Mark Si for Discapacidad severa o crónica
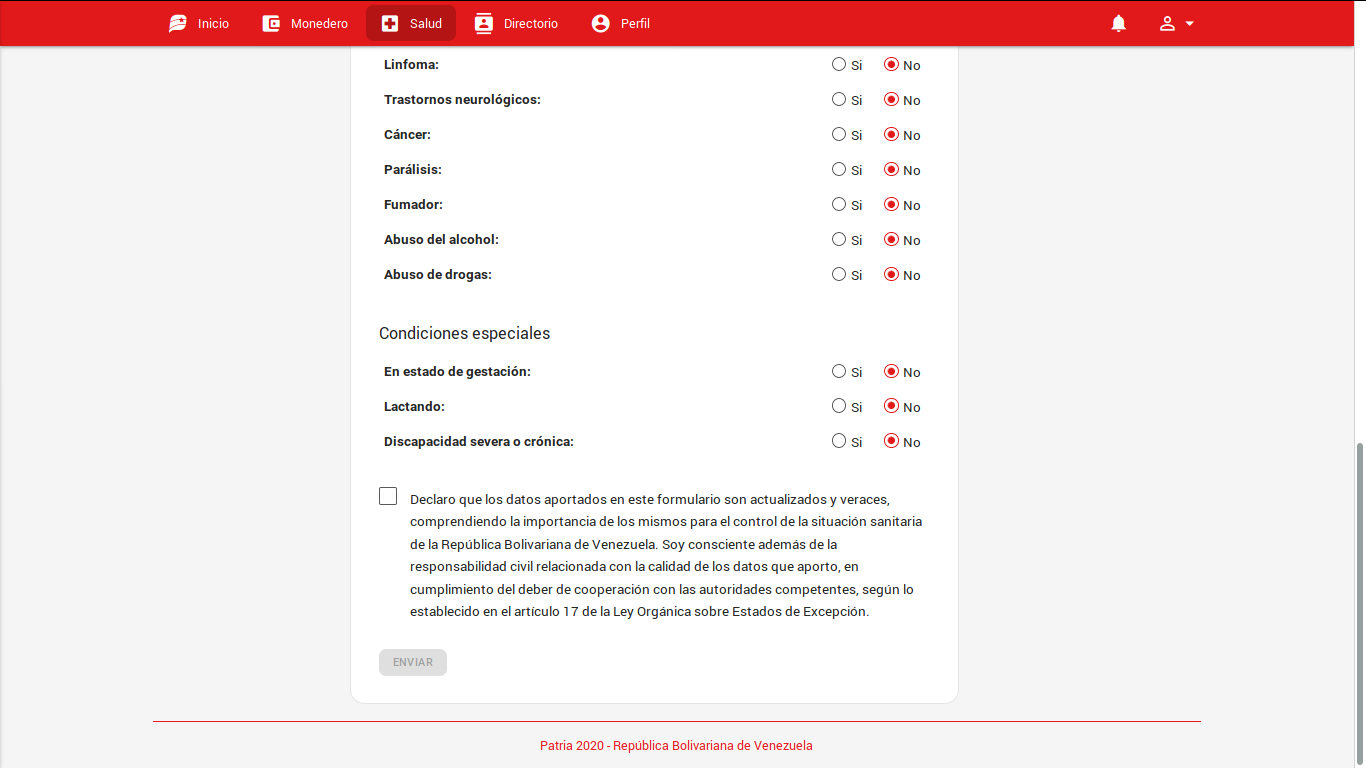This screenshot has width=1366, height=768. 839,441
